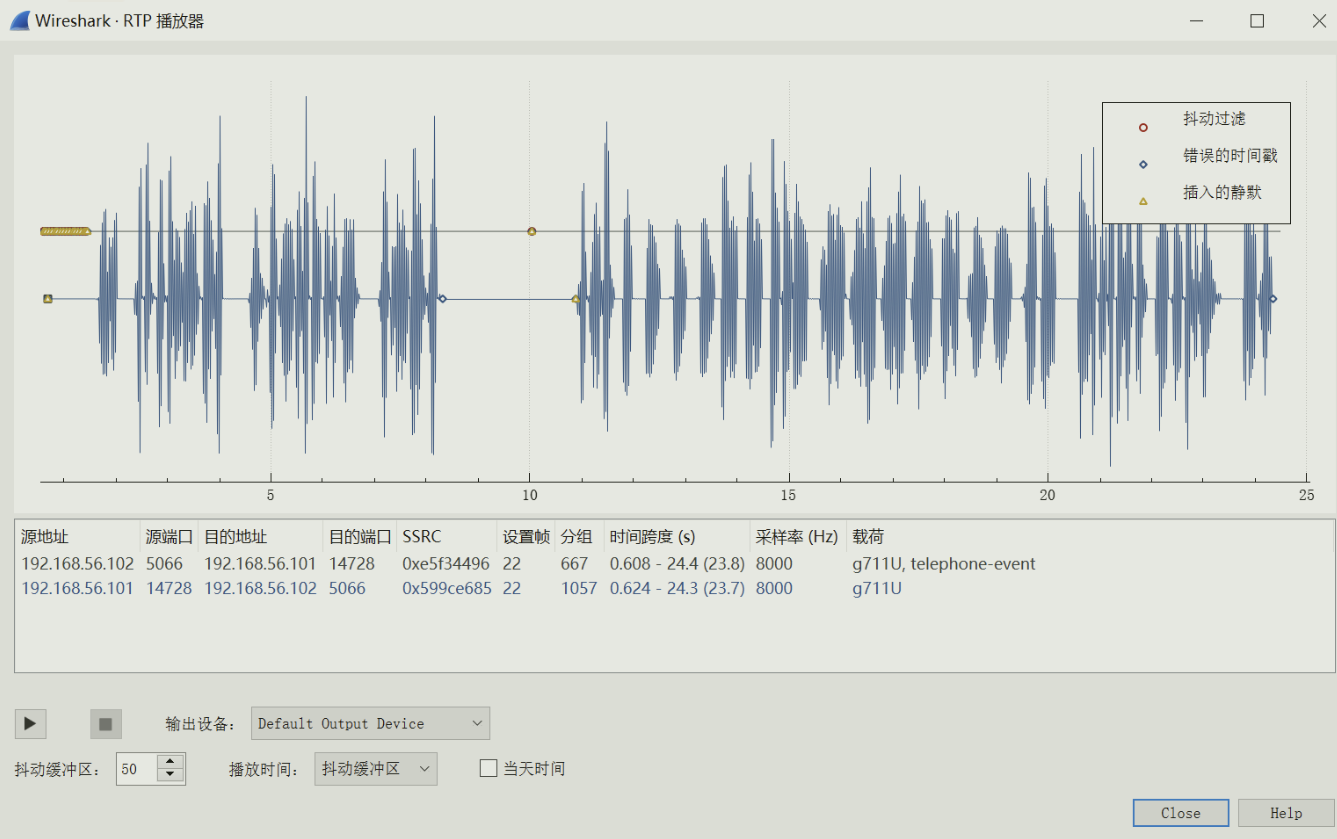1337x839 pixels.
Task: Click the 0.608 - 24.4 (23.8) time span cell
Action: click(x=676, y=564)
